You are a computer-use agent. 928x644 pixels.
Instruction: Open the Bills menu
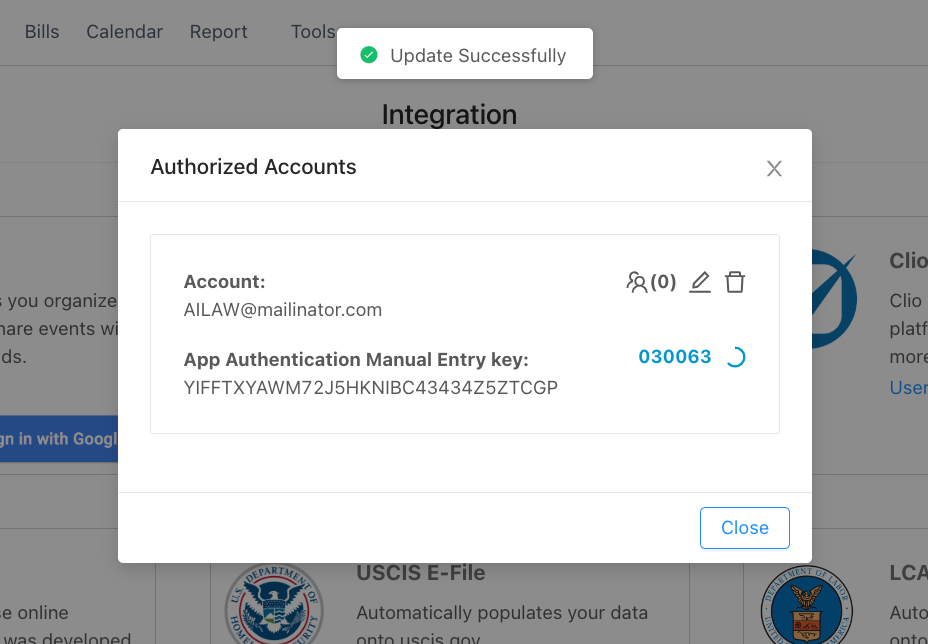pyautogui.click(x=42, y=31)
